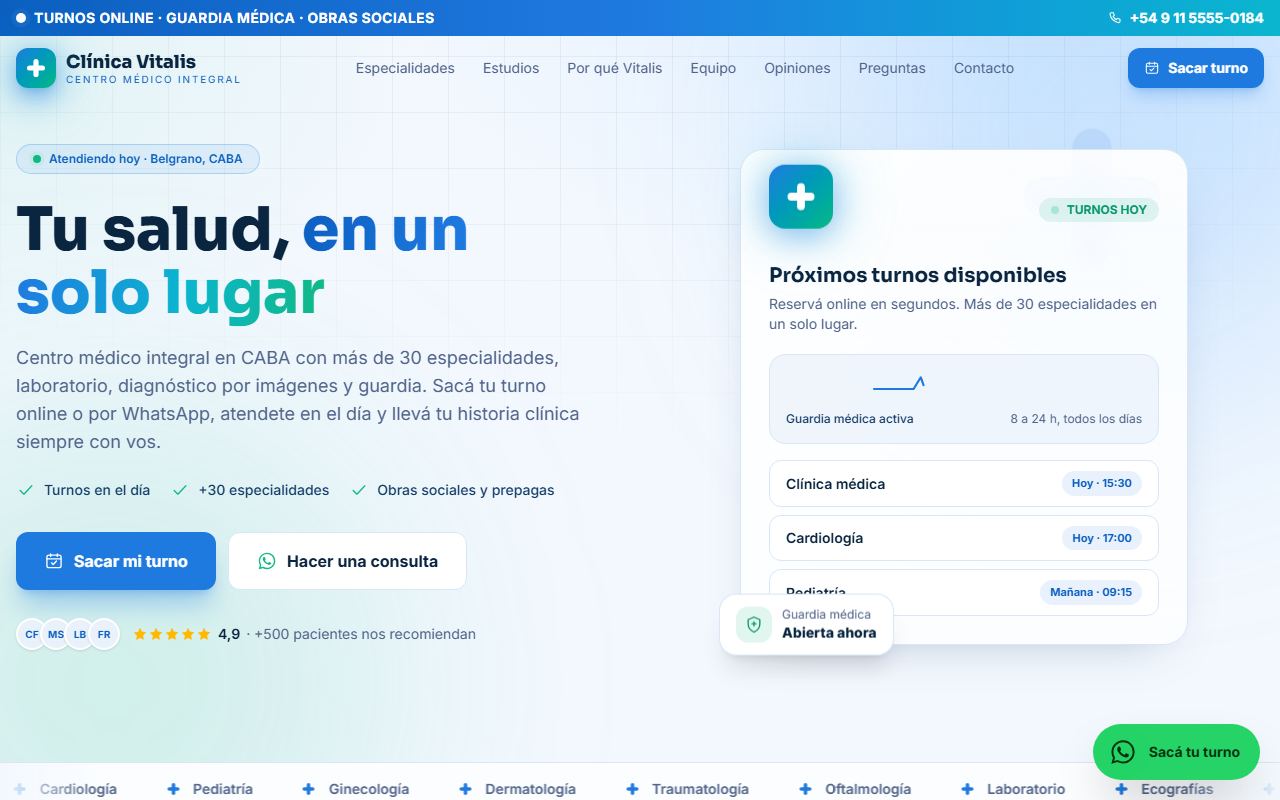The width and height of the screenshot is (1280, 800).
Task: Click Laboratorio in the specialties ticker
Action: (1026, 789)
